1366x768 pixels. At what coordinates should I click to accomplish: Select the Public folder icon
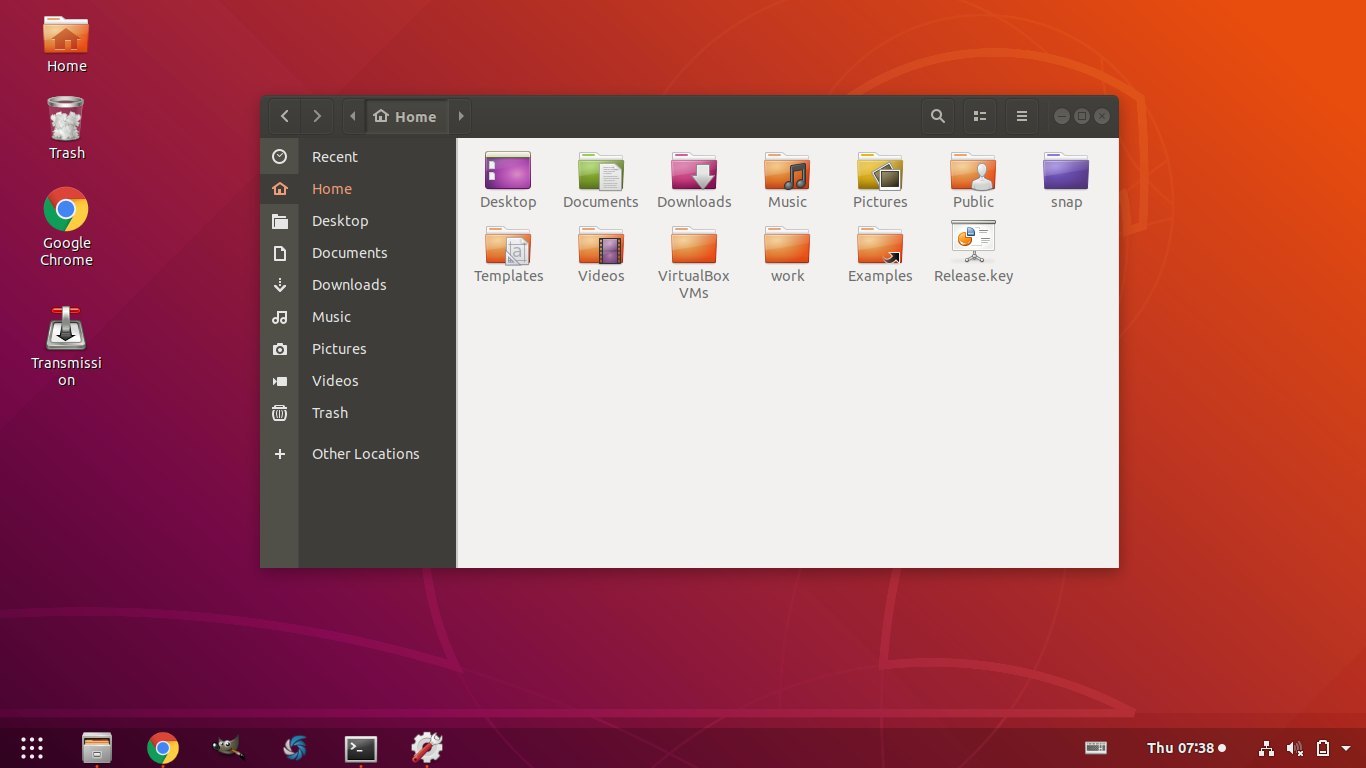click(x=973, y=171)
